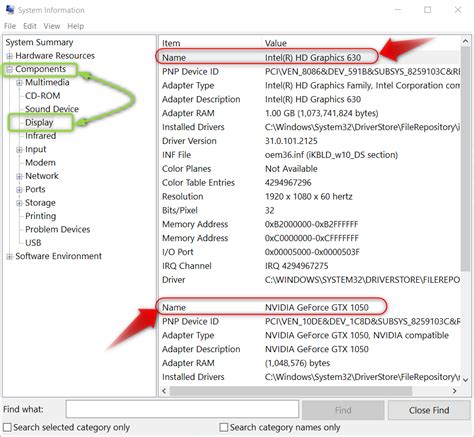Expand the Network node
This screenshot has width=474, height=437.
(19, 176)
